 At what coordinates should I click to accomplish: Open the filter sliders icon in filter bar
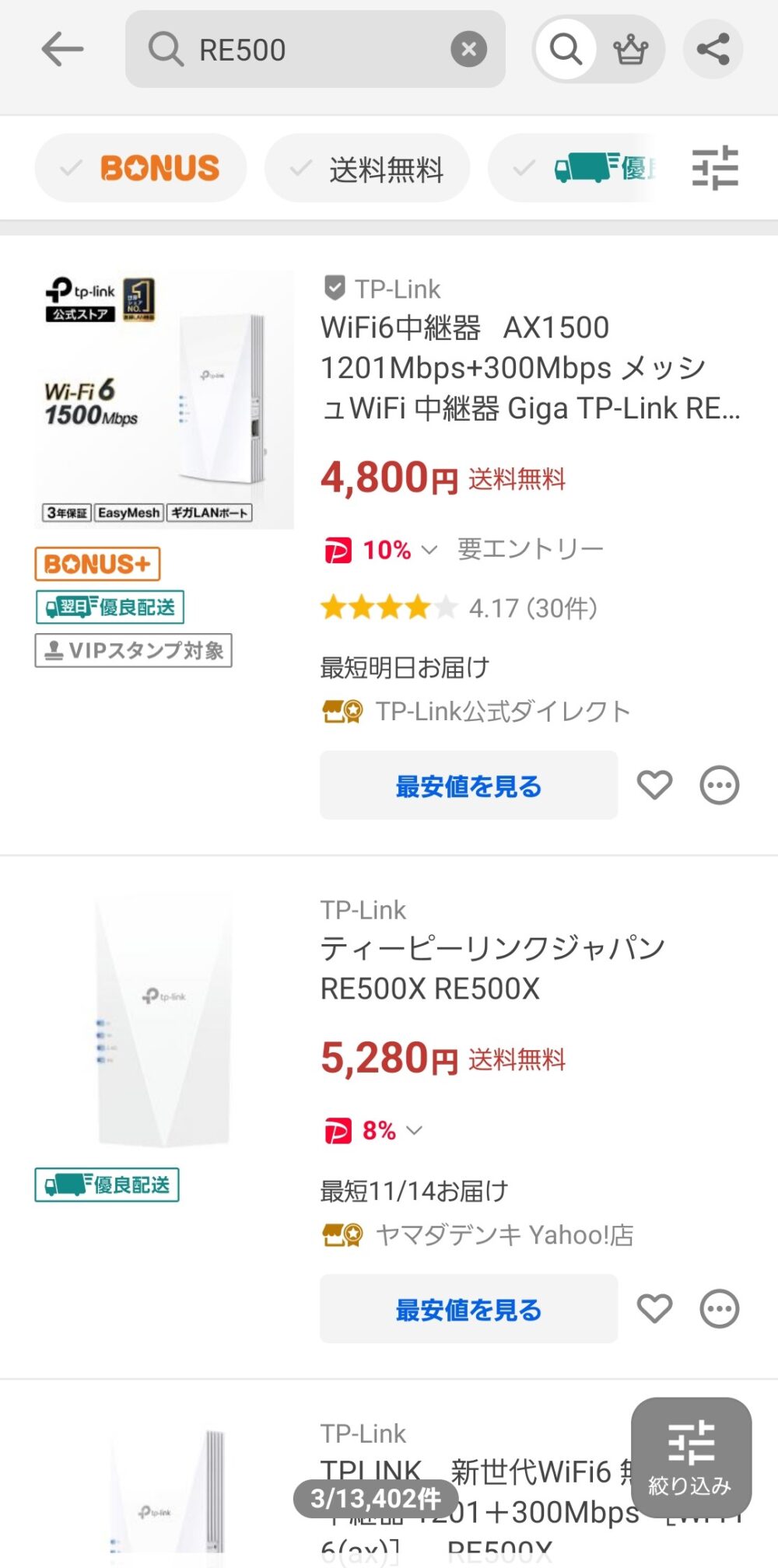tap(715, 167)
